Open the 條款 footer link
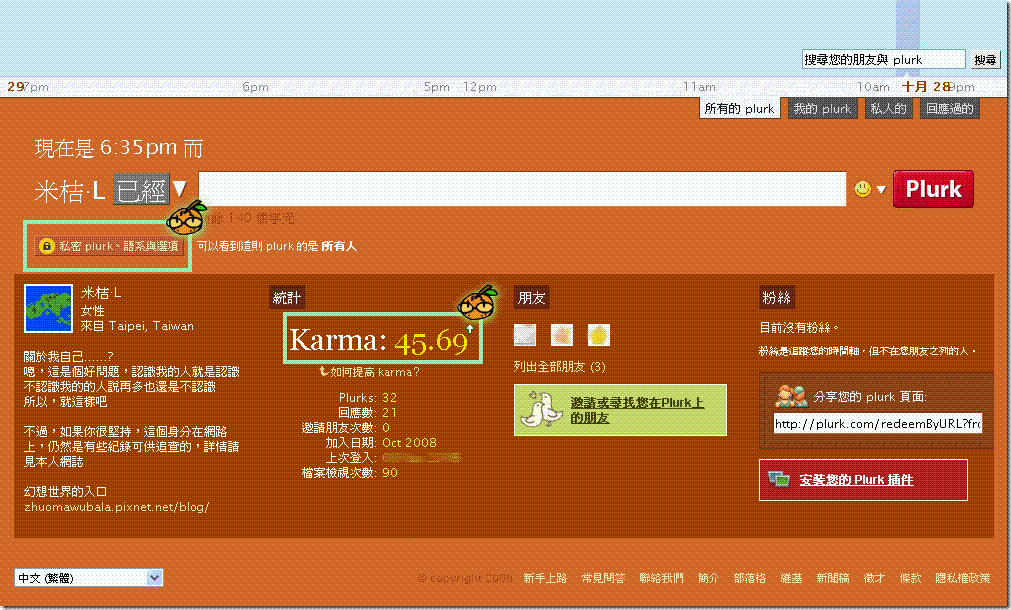This screenshot has height=610, width=1011. click(x=910, y=578)
